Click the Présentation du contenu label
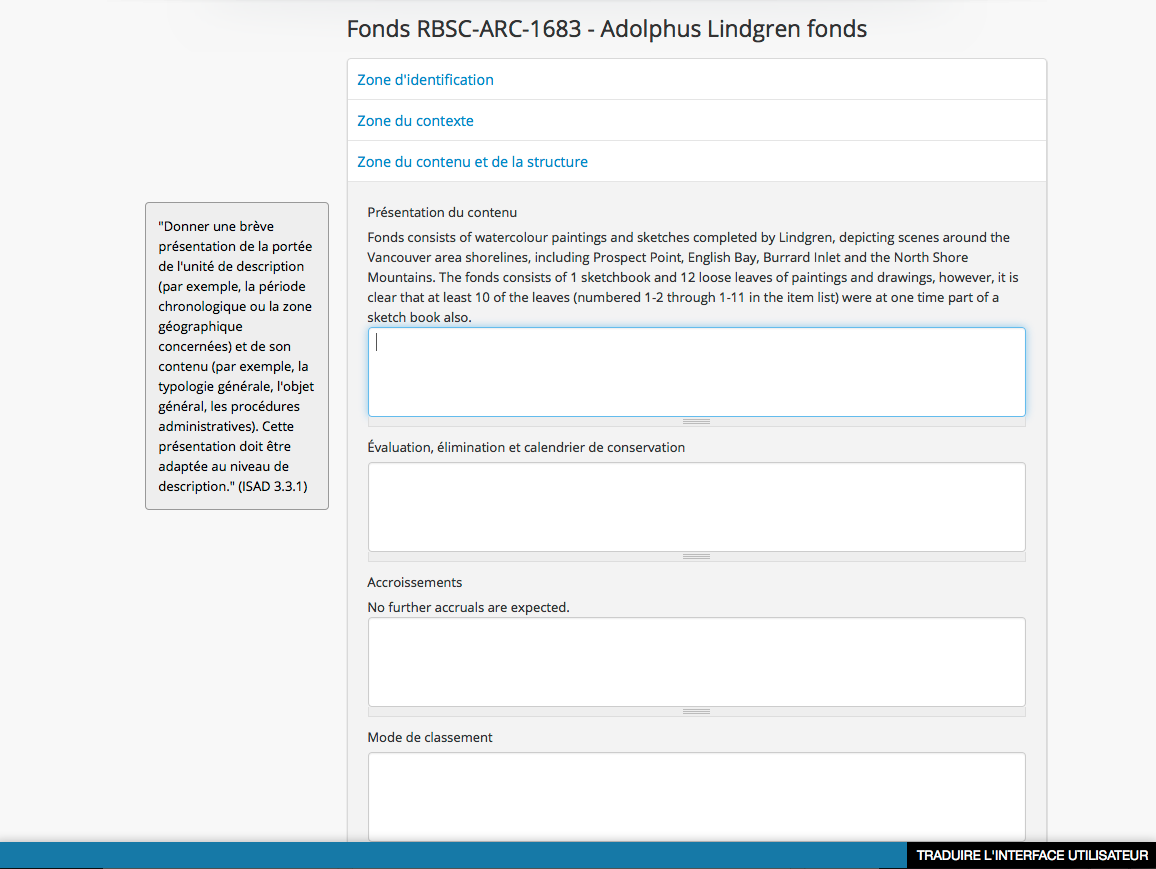Viewport: 1156px width, 869px height. pyautogui.click(x=442, y=212)
